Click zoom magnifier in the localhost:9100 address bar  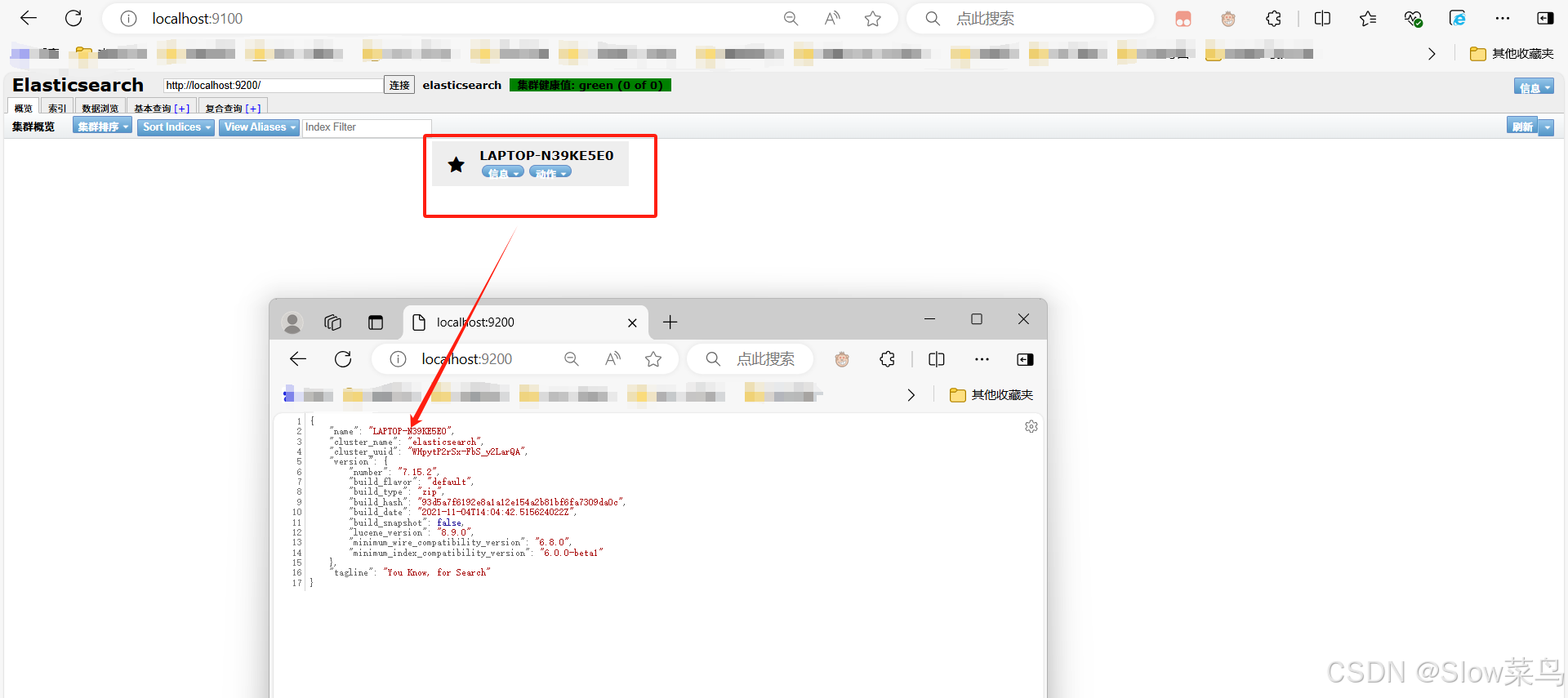tap(791, 19)
